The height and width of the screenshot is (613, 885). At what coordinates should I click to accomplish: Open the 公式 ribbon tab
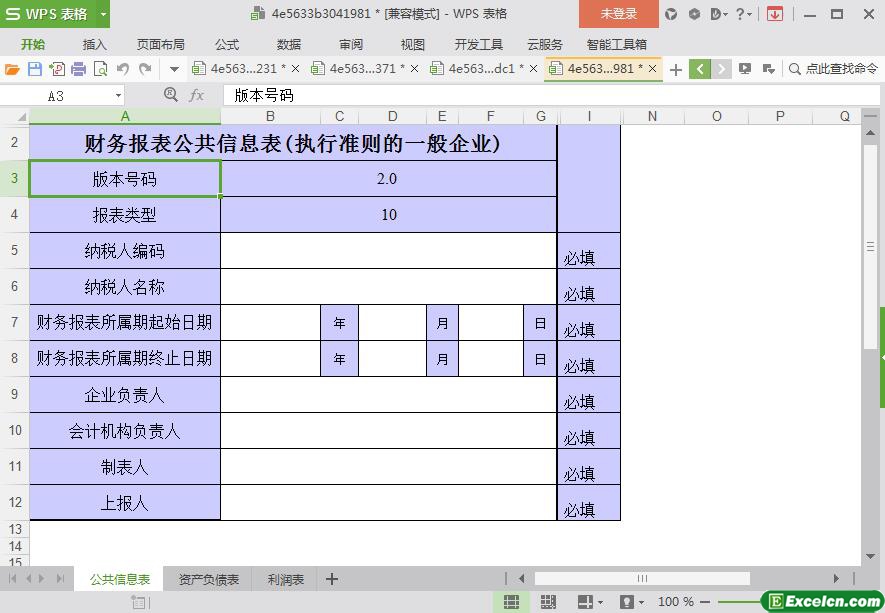pos(227,44)
